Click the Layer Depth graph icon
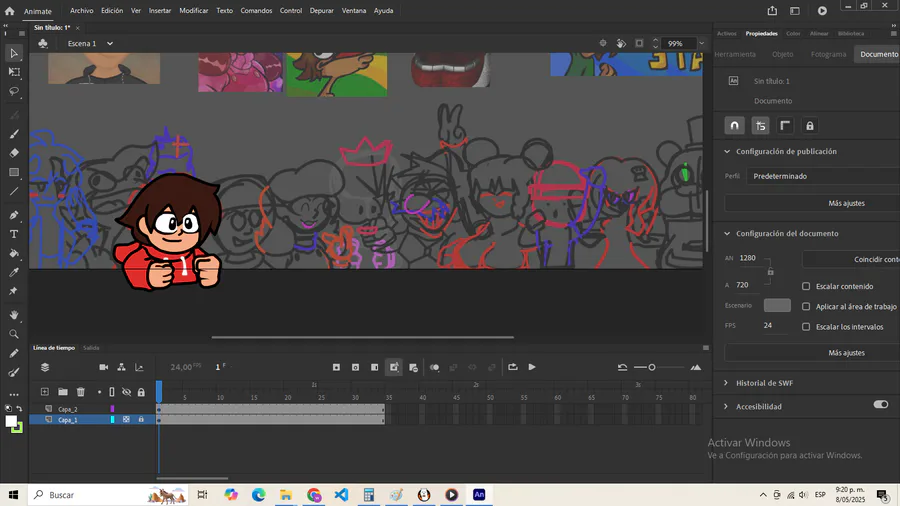The width and height of the screenshot is (900, 506). click(x=139, y=367)
